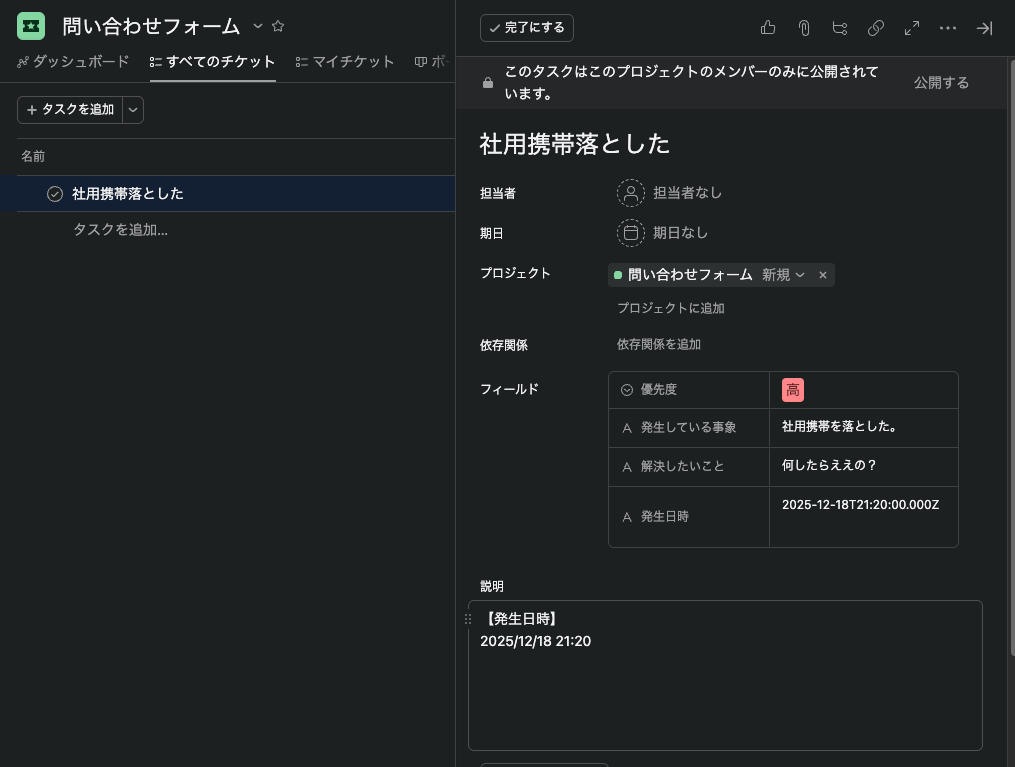Click the thumbs-up like icon

(768, 28)
